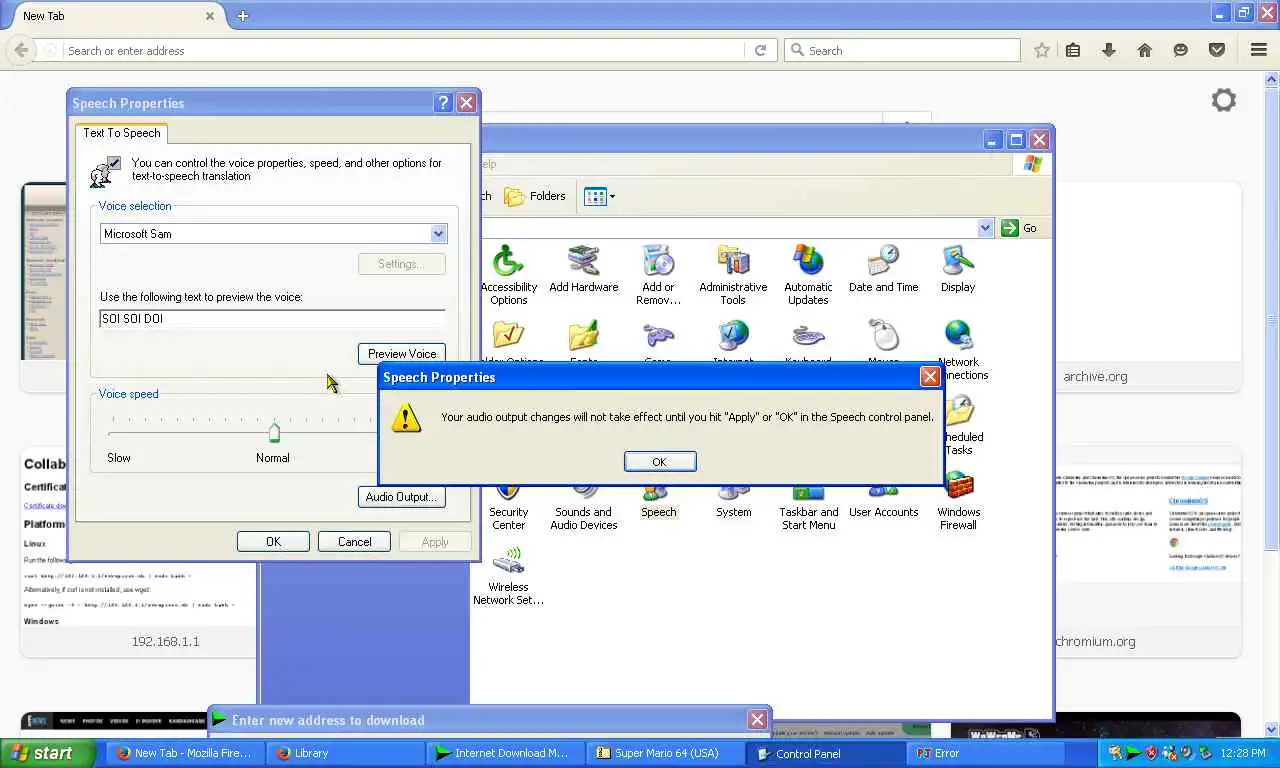This screenshot has height=768, width=1280.
Task: Click OK in audio output warning dialog
Action: click(660, 461)
